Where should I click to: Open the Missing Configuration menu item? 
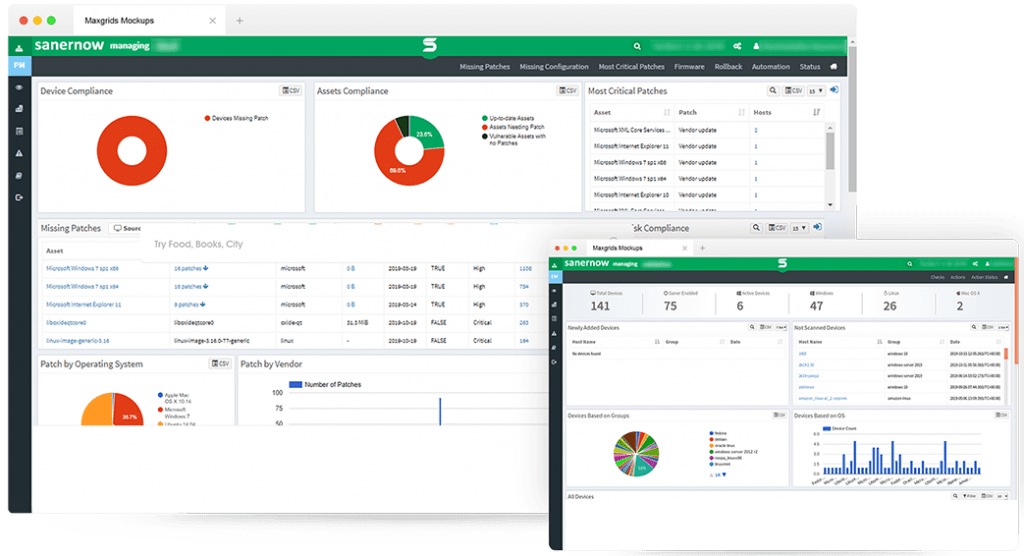coord(554,67)
